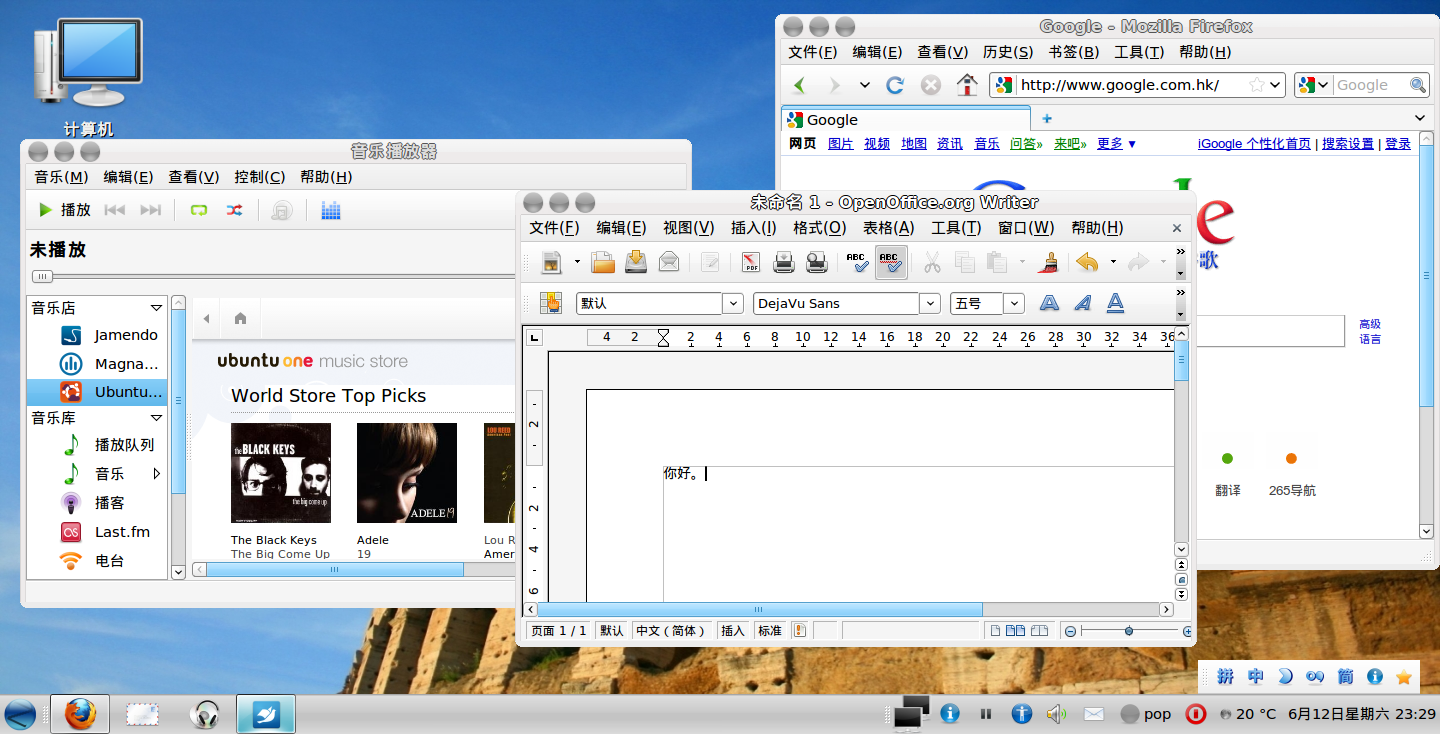Click 计算机 Computer desktop icon
The height and width of the screenshot is (734, 1440).
(x=88, y=77)
